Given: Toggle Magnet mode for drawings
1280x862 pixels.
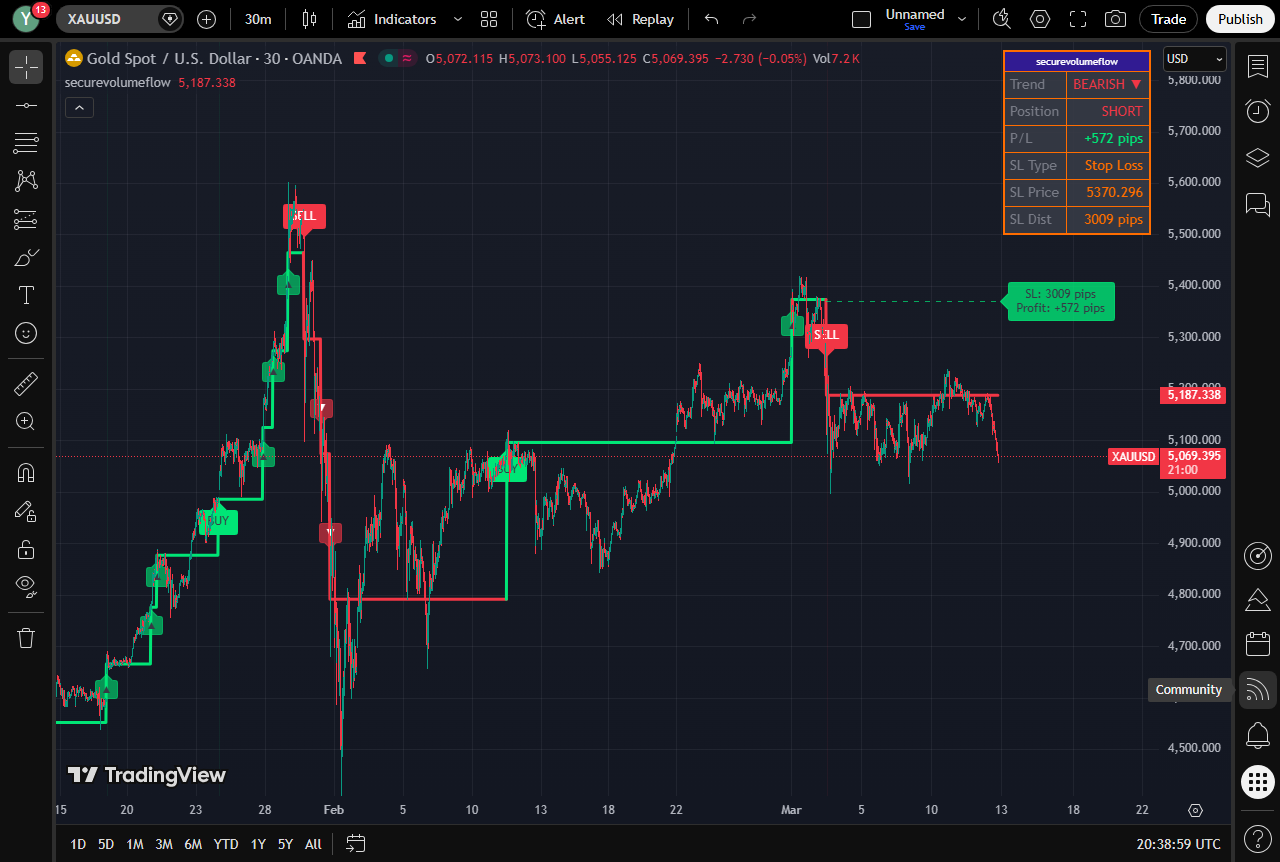Looking at the screenshot, I should [x=26, y=473].
